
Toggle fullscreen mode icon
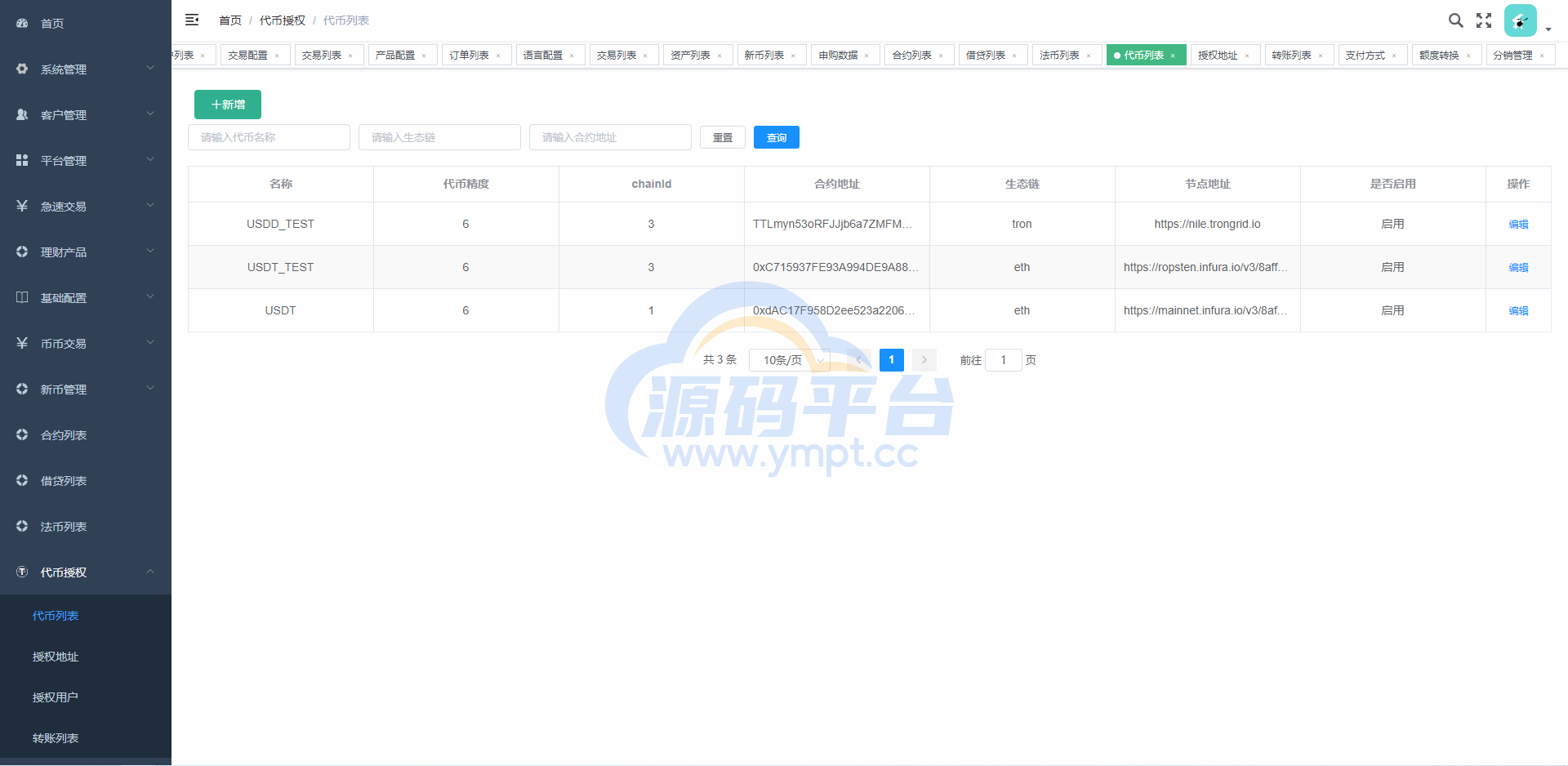point(1484,20)
